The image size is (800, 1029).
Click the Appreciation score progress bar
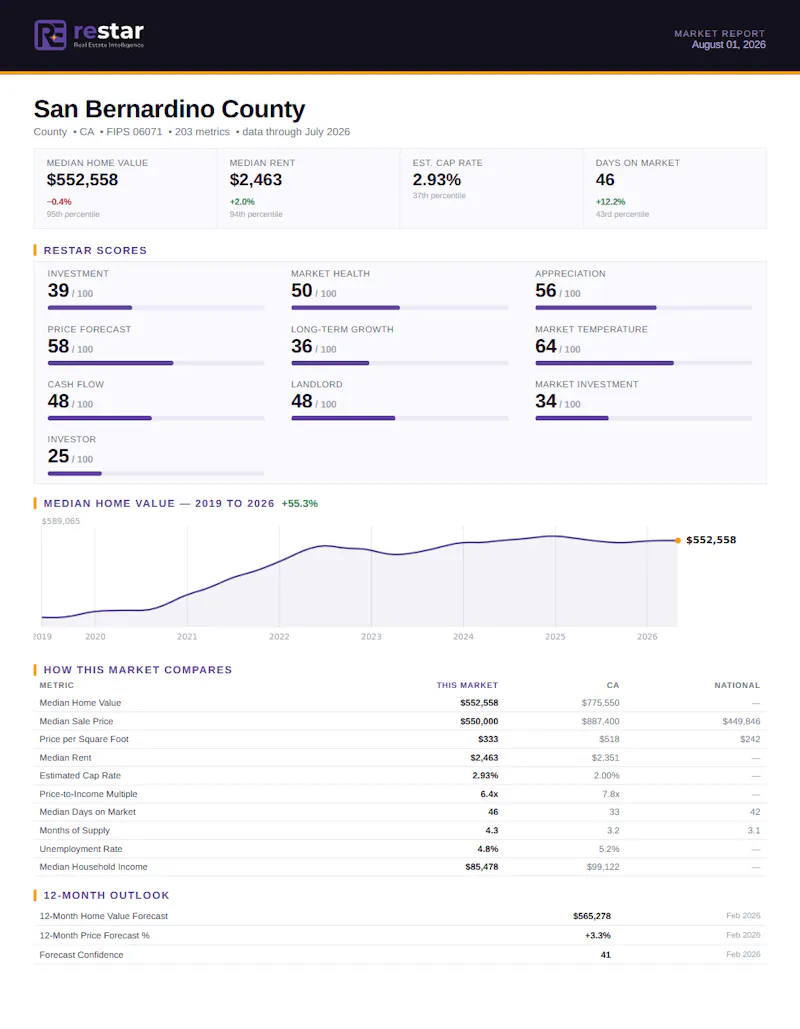643,308
